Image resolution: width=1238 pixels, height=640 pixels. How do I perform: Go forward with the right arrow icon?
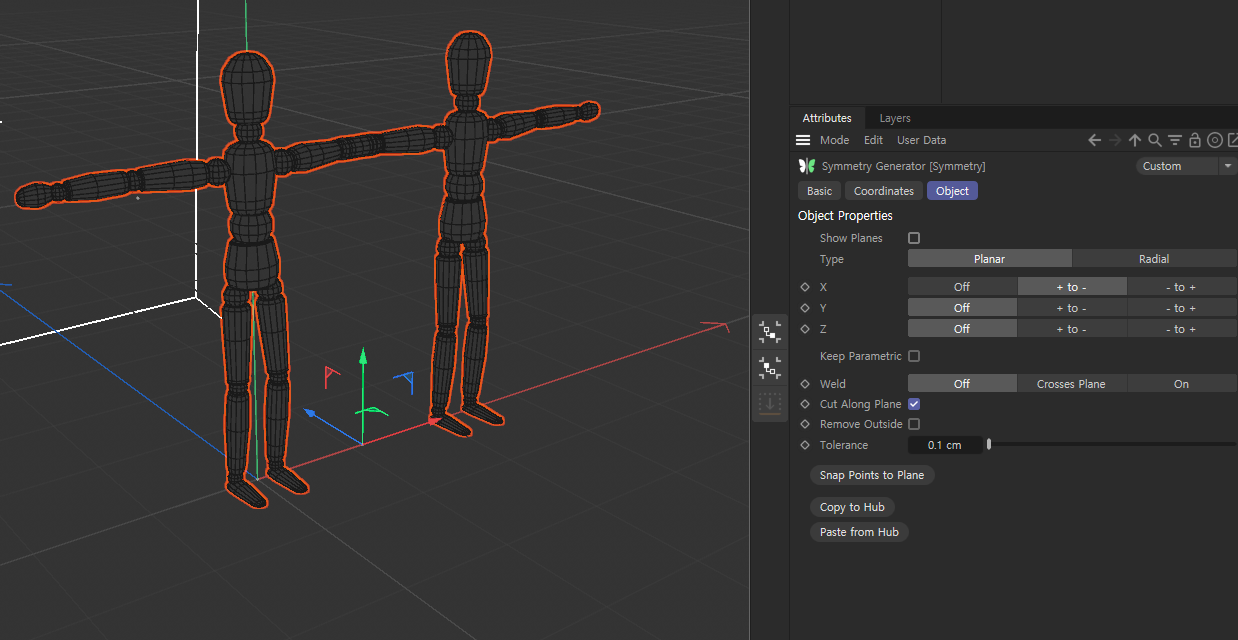pyautogui.click(x=1115, y=140)
